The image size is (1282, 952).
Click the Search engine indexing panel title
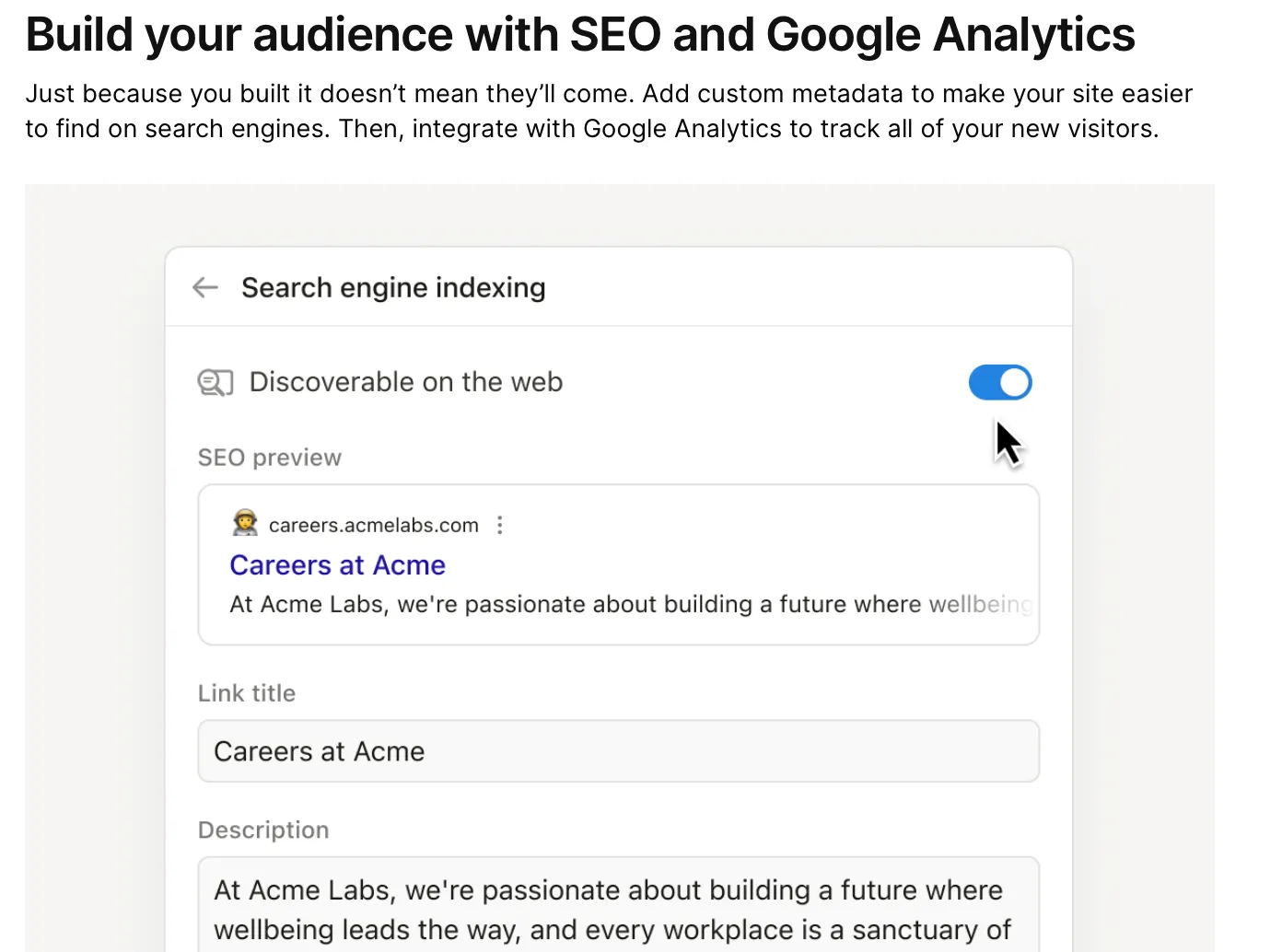393,287
